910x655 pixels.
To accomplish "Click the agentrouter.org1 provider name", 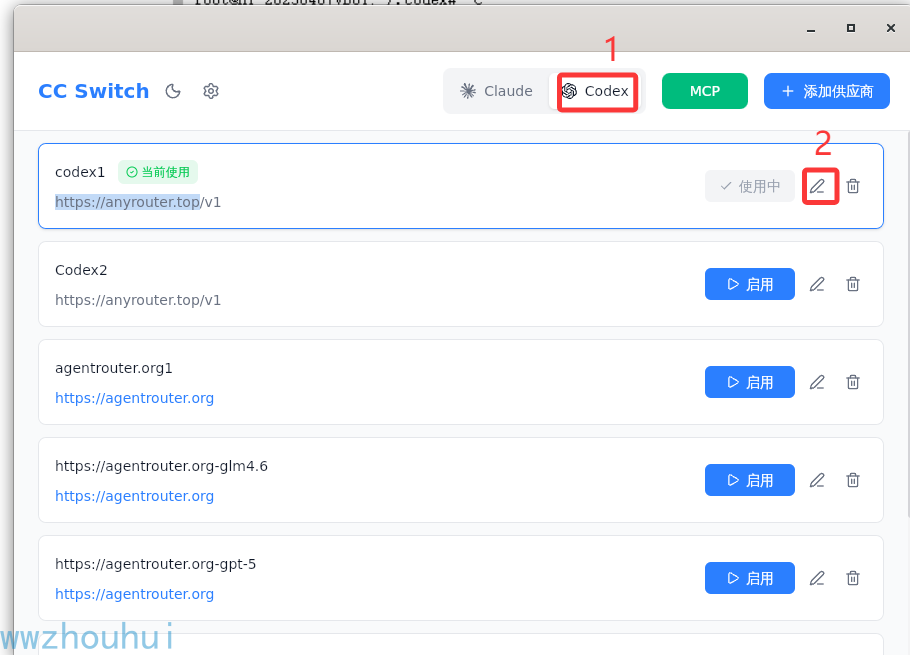I will (113, 368).
